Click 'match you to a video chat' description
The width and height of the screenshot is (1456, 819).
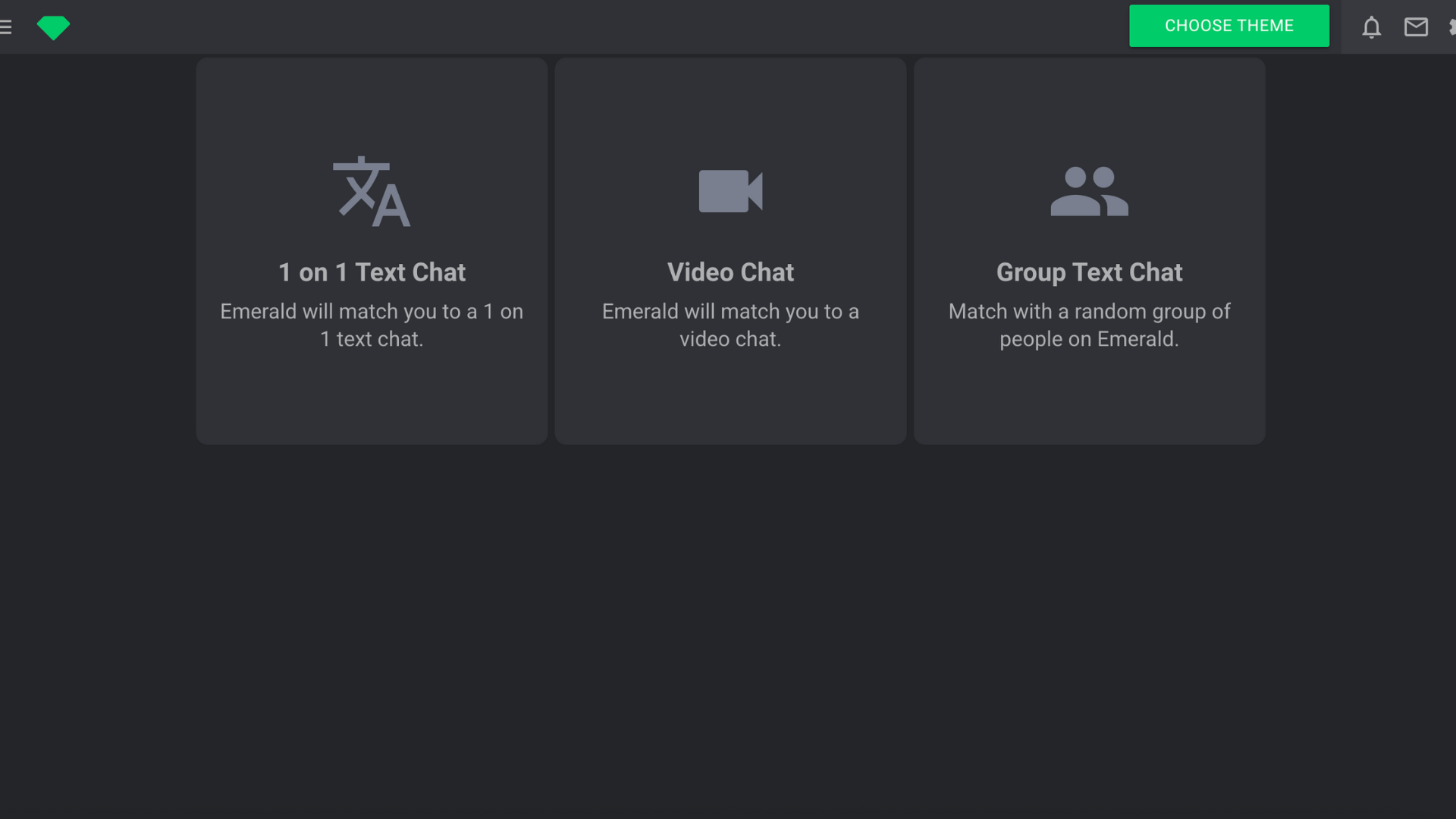[730, 325]
